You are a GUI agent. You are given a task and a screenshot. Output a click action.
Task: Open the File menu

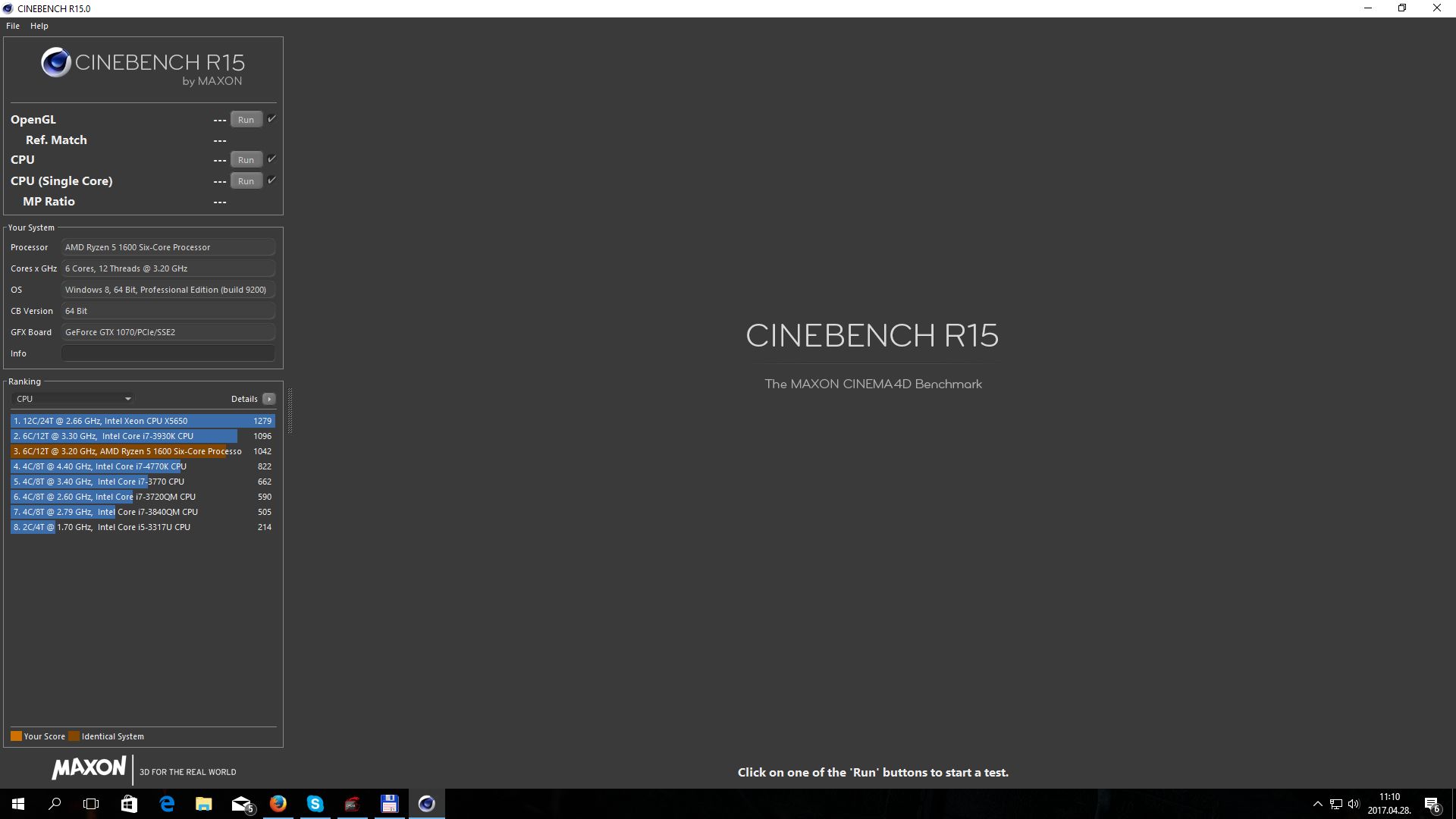click(x=13, y=26)
